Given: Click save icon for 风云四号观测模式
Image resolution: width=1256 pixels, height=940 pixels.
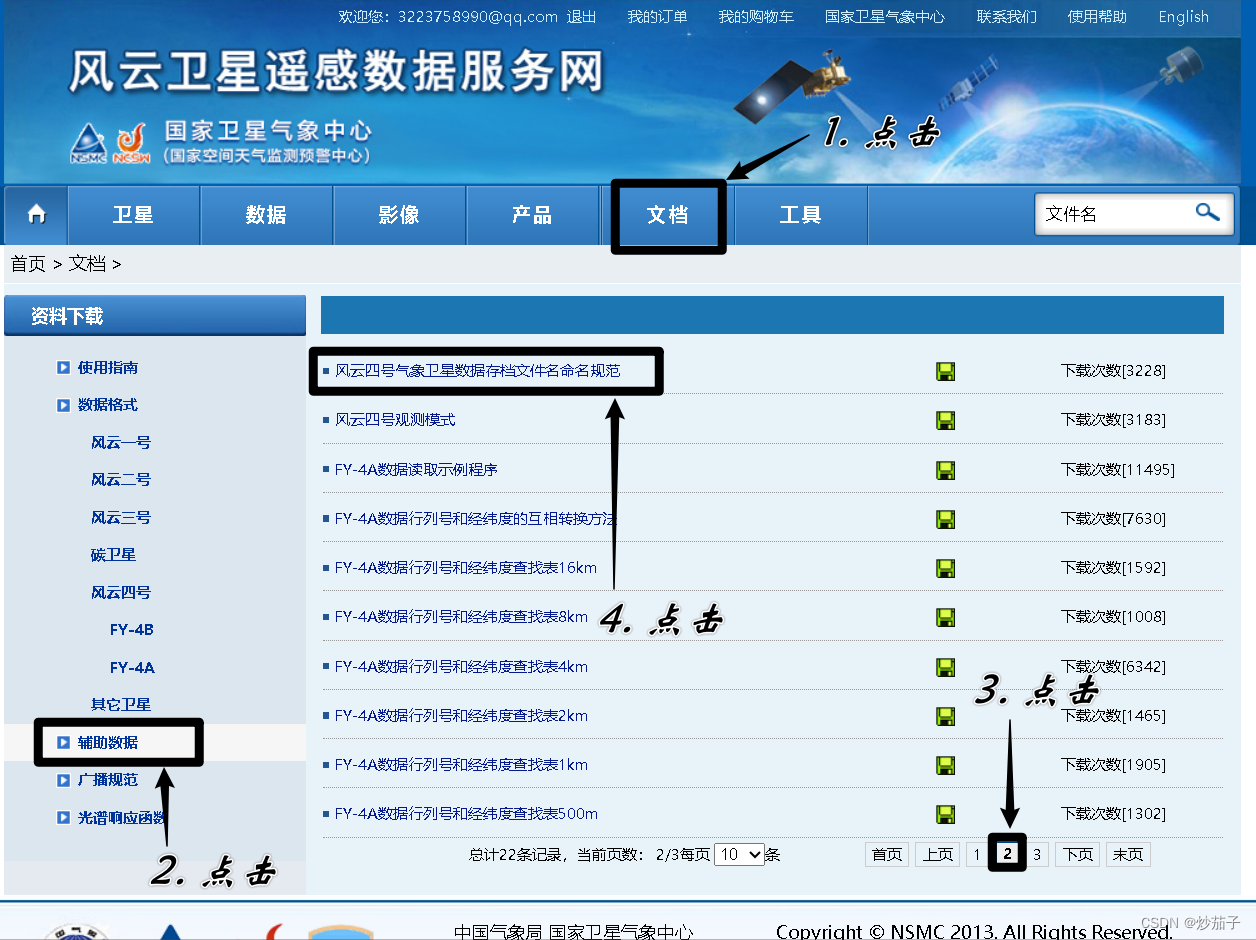Looking at the screenshot, I should (945, 420).
